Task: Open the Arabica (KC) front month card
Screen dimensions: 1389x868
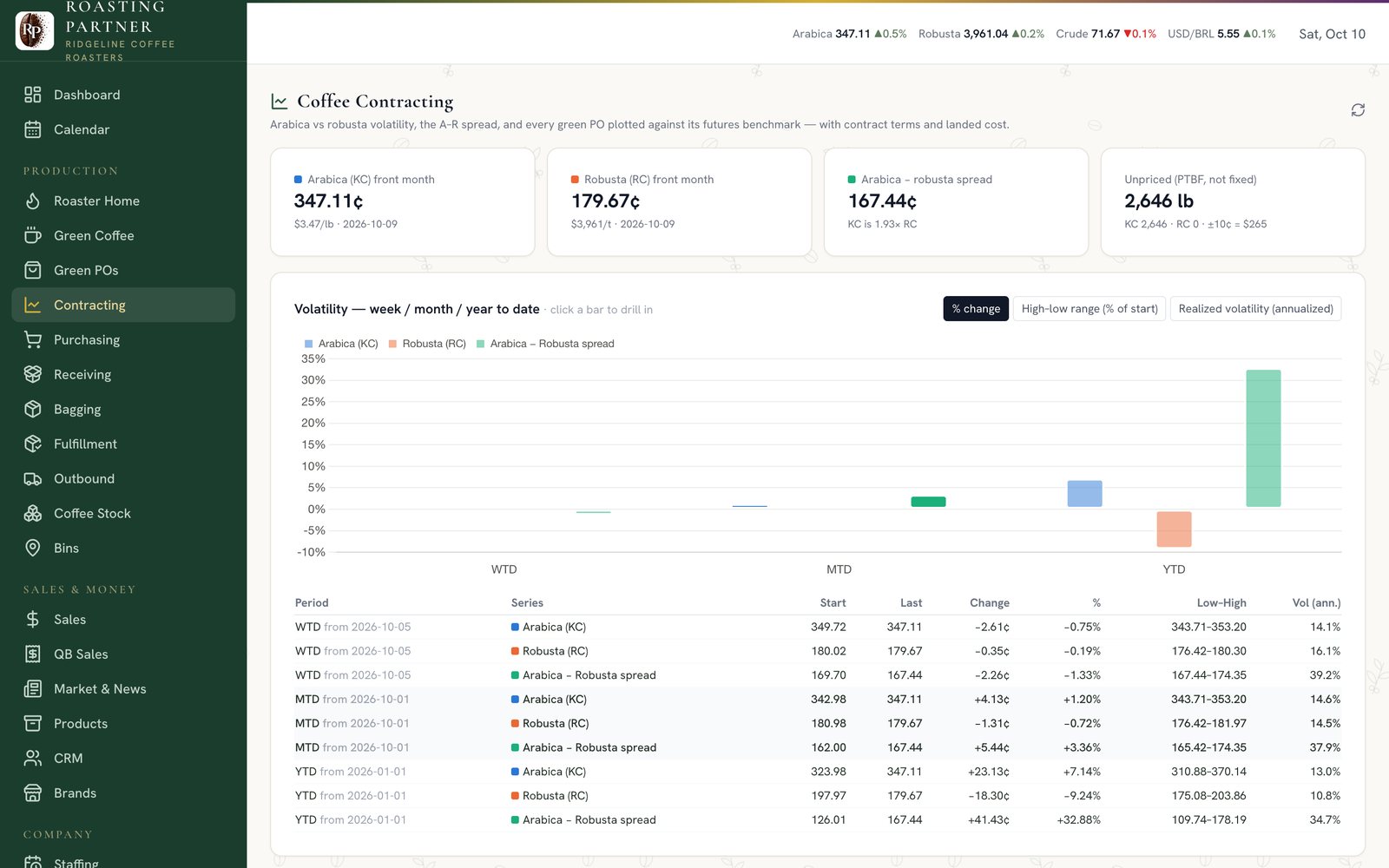Action: [402, 202]
